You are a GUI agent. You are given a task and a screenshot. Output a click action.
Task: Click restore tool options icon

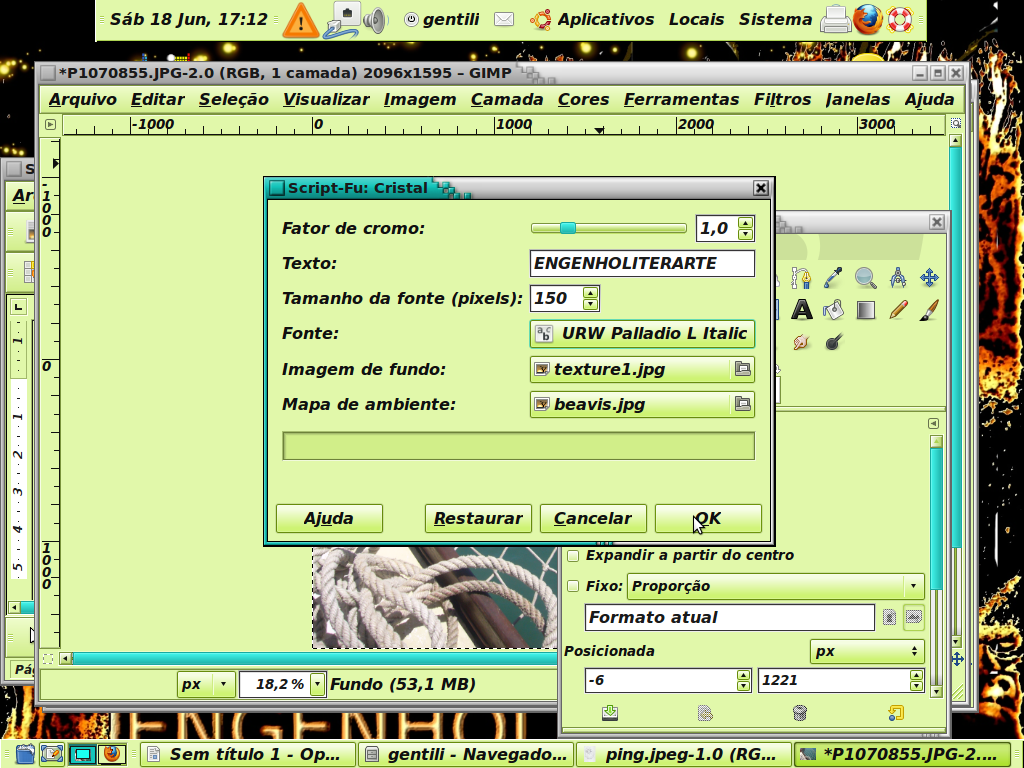tap(705, 712)
